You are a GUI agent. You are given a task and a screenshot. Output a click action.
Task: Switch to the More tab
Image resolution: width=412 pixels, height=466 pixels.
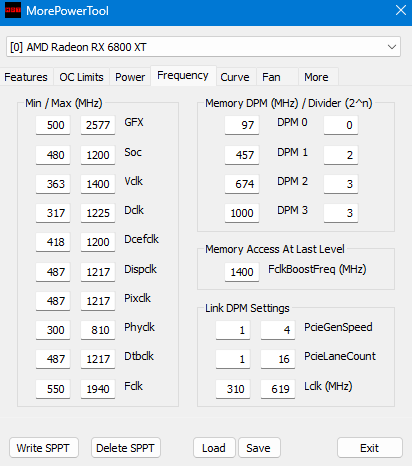(316, 77)
